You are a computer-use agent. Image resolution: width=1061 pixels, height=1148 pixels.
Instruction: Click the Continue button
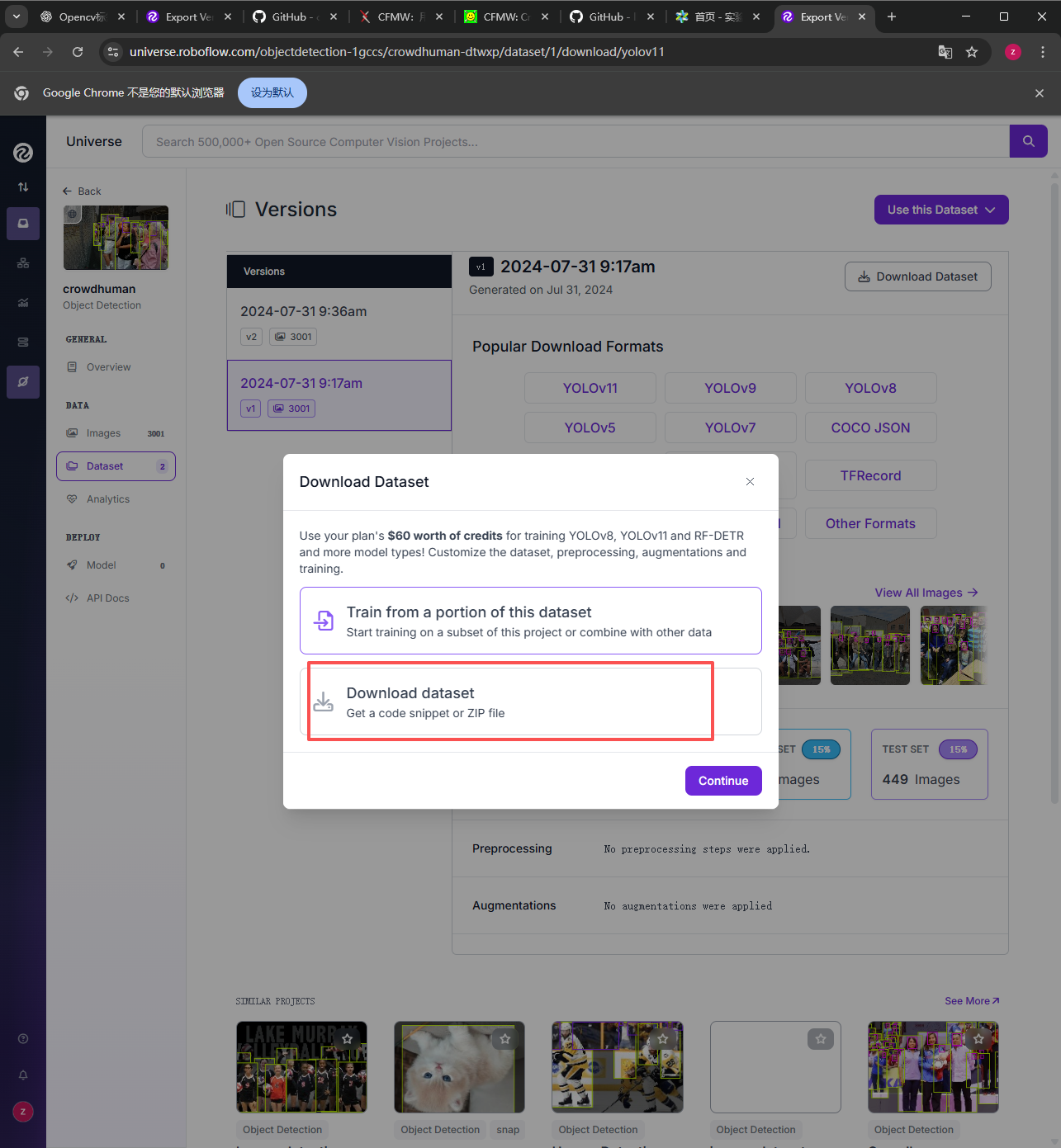723,781
